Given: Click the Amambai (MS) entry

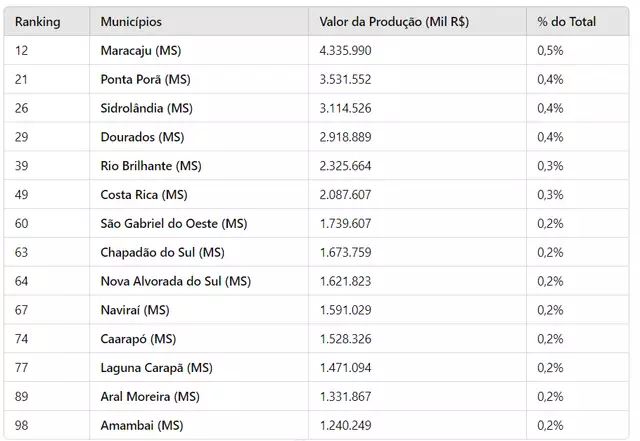Looking at the screenshot, I should [x=142, y=425].
